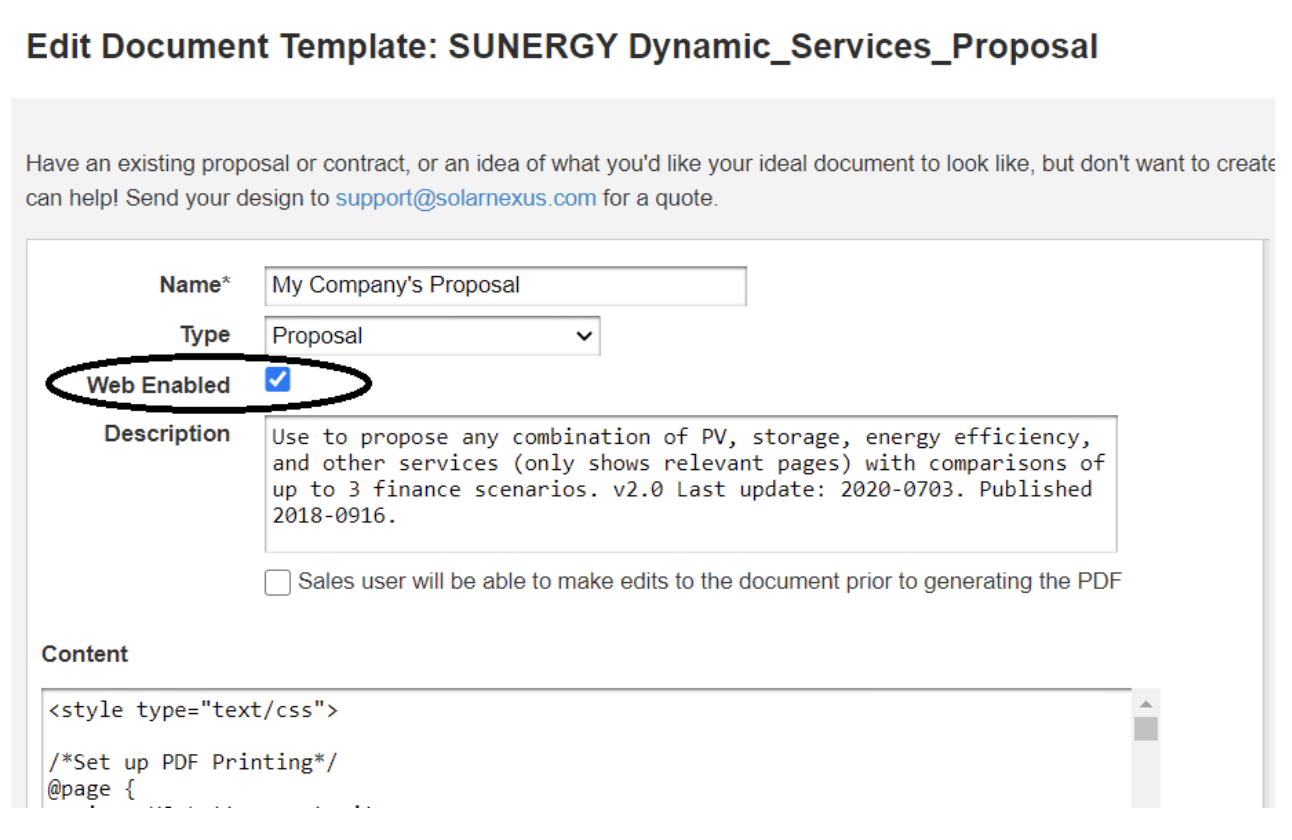Focus the Description text area
Viewport: 1292px width, 840px height.
point(690,484)
